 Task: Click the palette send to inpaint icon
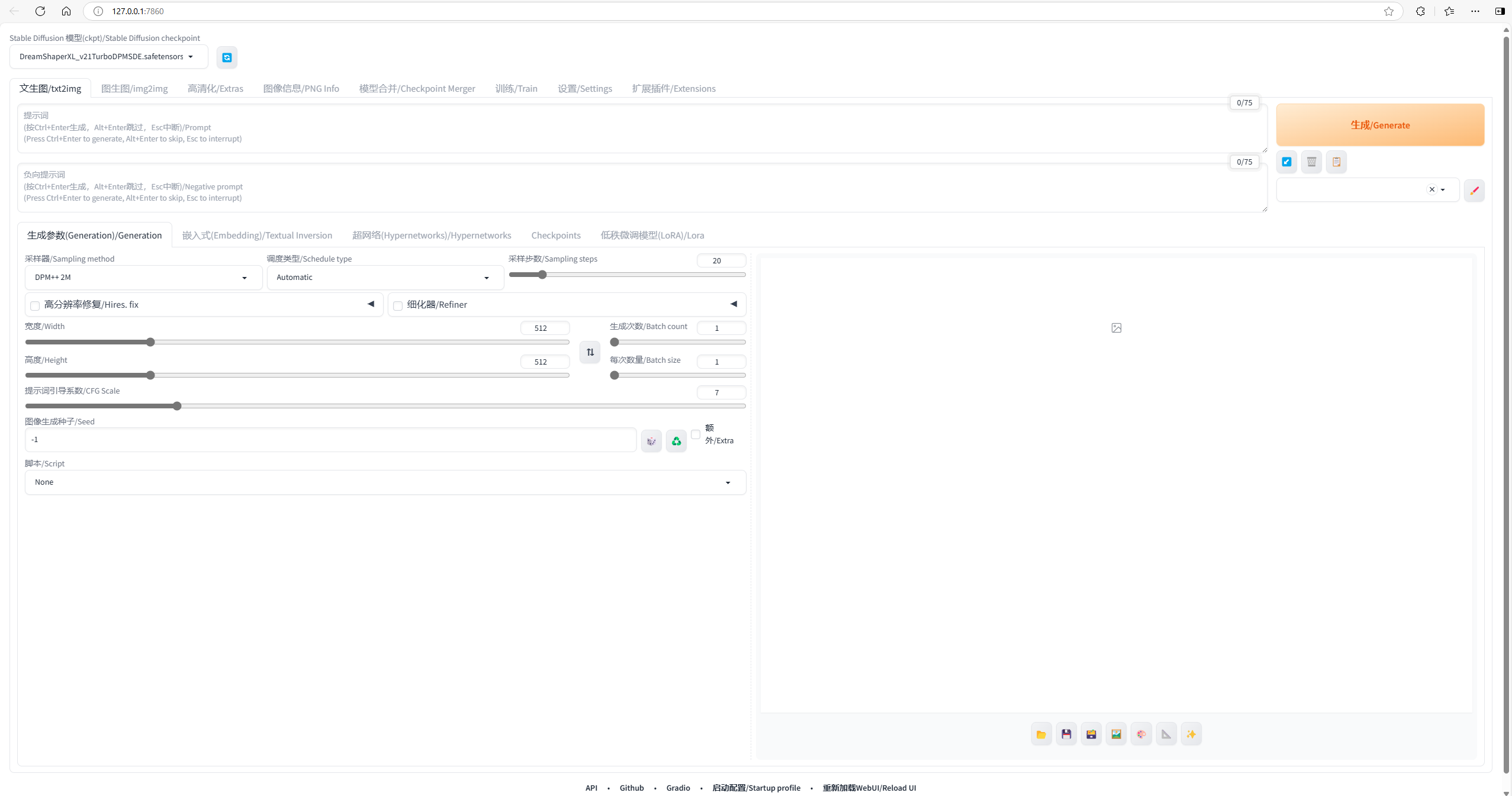click(x=1141, y=734)
